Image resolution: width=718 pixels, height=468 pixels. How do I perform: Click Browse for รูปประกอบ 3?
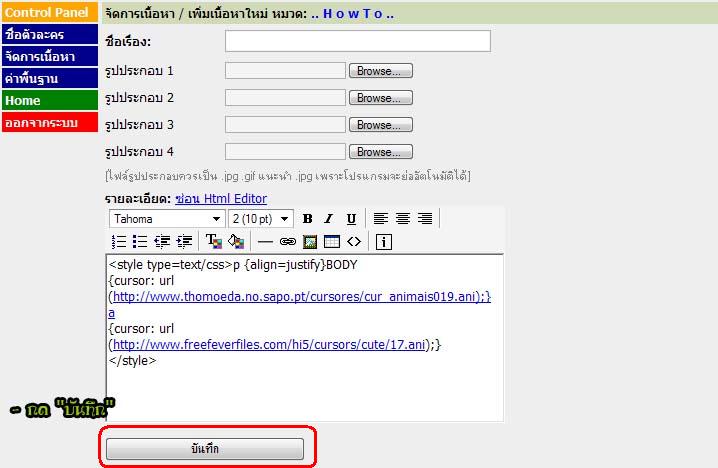tap(381, 125)
